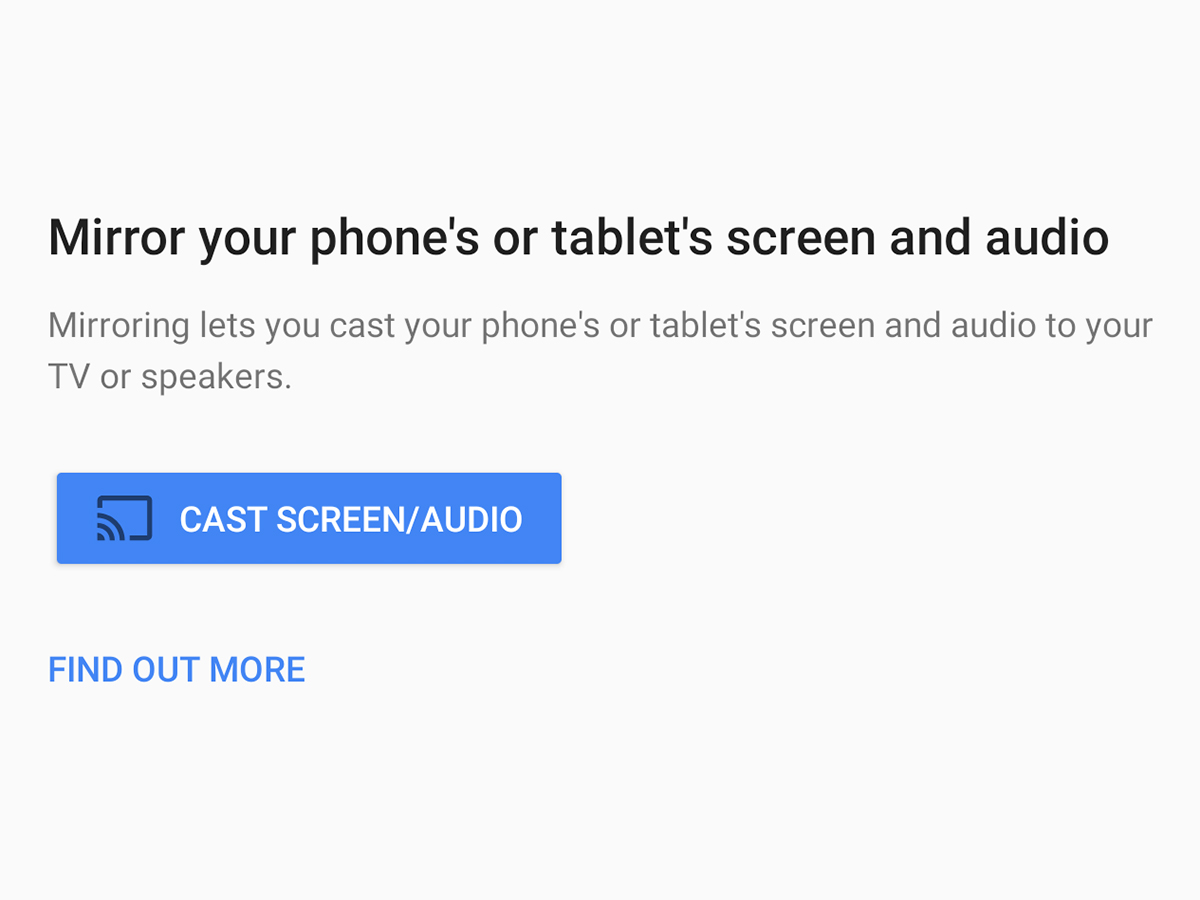This screenshot has width=1200, height=900.
Task: Select the 'Mirror your phone's or tablet's' heading
Action: (578, 239)
